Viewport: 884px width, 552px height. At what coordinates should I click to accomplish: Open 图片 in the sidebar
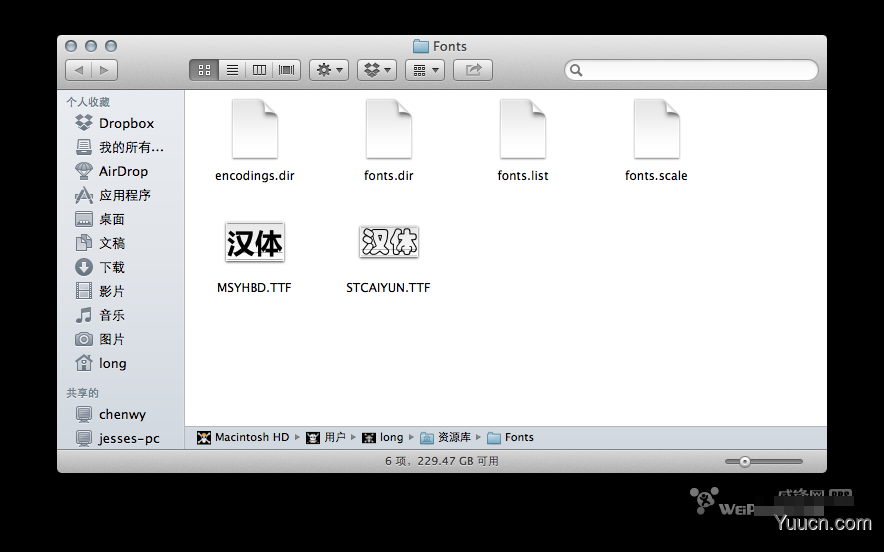121,339
